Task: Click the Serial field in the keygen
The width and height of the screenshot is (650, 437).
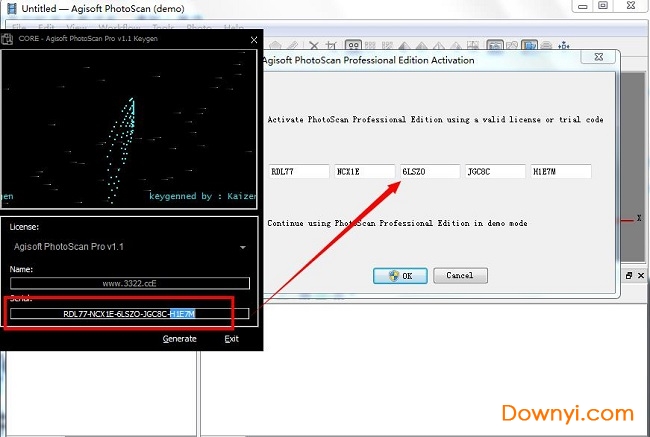Action: coord(129,314)
